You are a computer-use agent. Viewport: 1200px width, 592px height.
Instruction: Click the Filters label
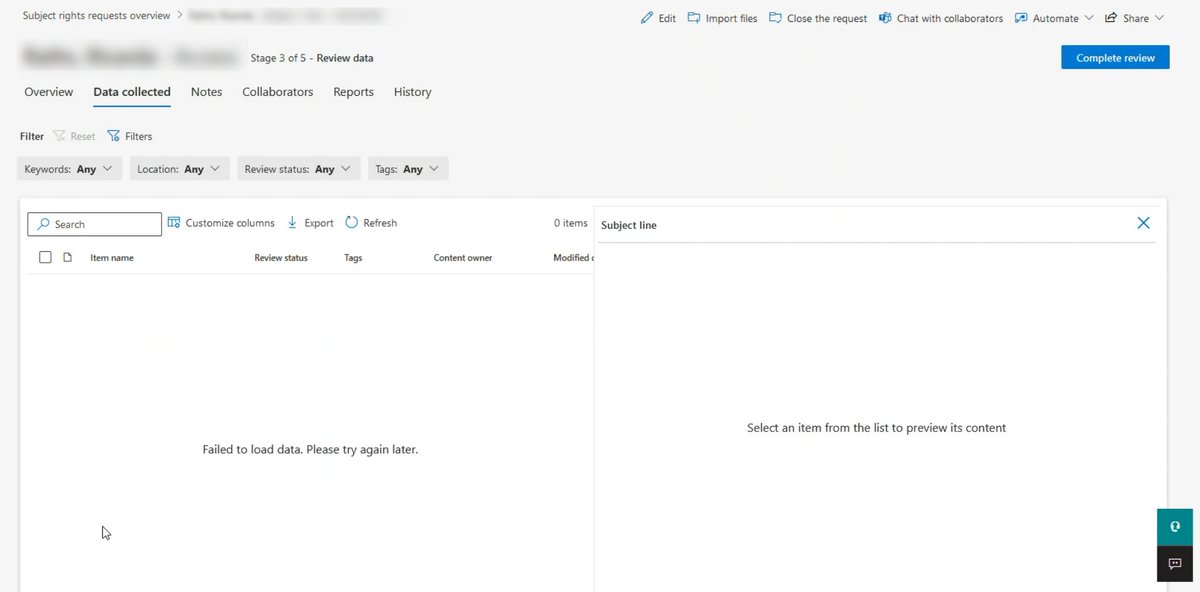pyautogui.click(x=139, y=136)
